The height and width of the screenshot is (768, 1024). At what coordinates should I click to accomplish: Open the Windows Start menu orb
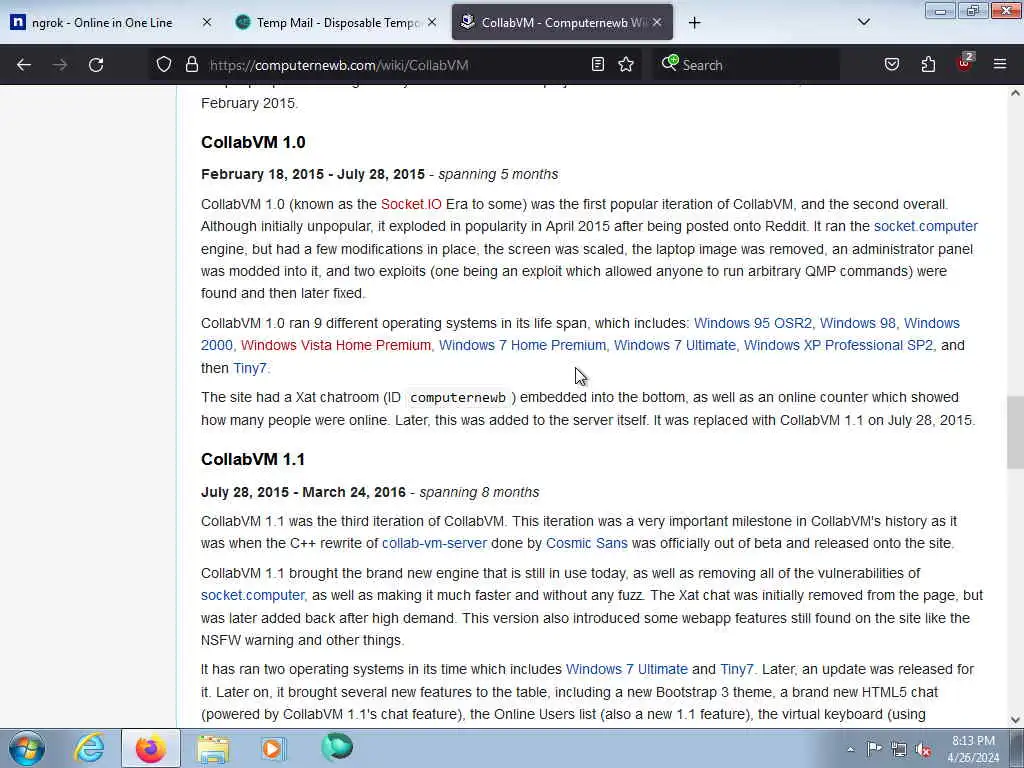(x=27, y=748)
